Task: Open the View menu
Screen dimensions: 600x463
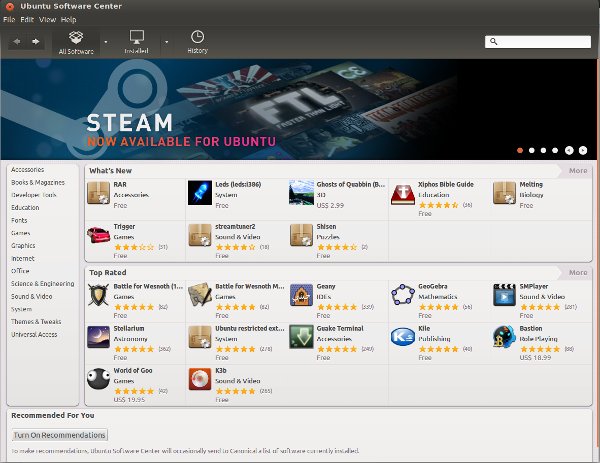Action: 47,20
